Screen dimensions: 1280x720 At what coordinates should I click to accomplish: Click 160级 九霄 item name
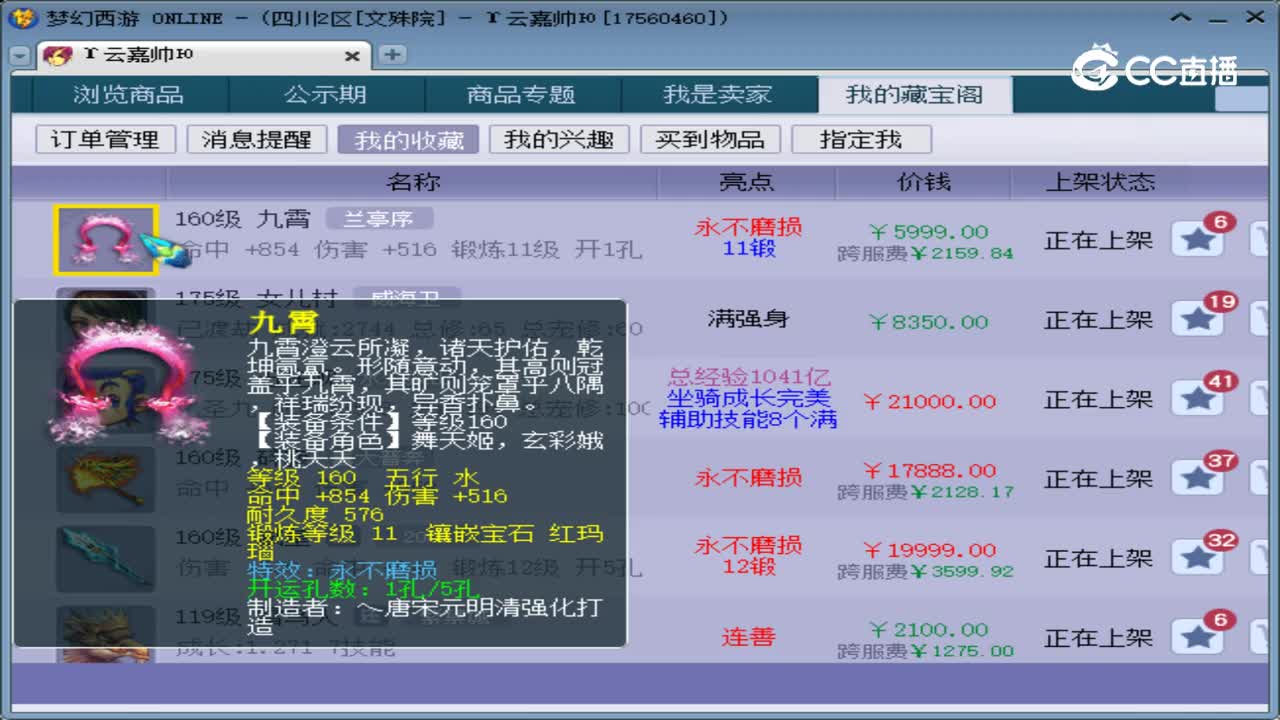click(243, 219)
